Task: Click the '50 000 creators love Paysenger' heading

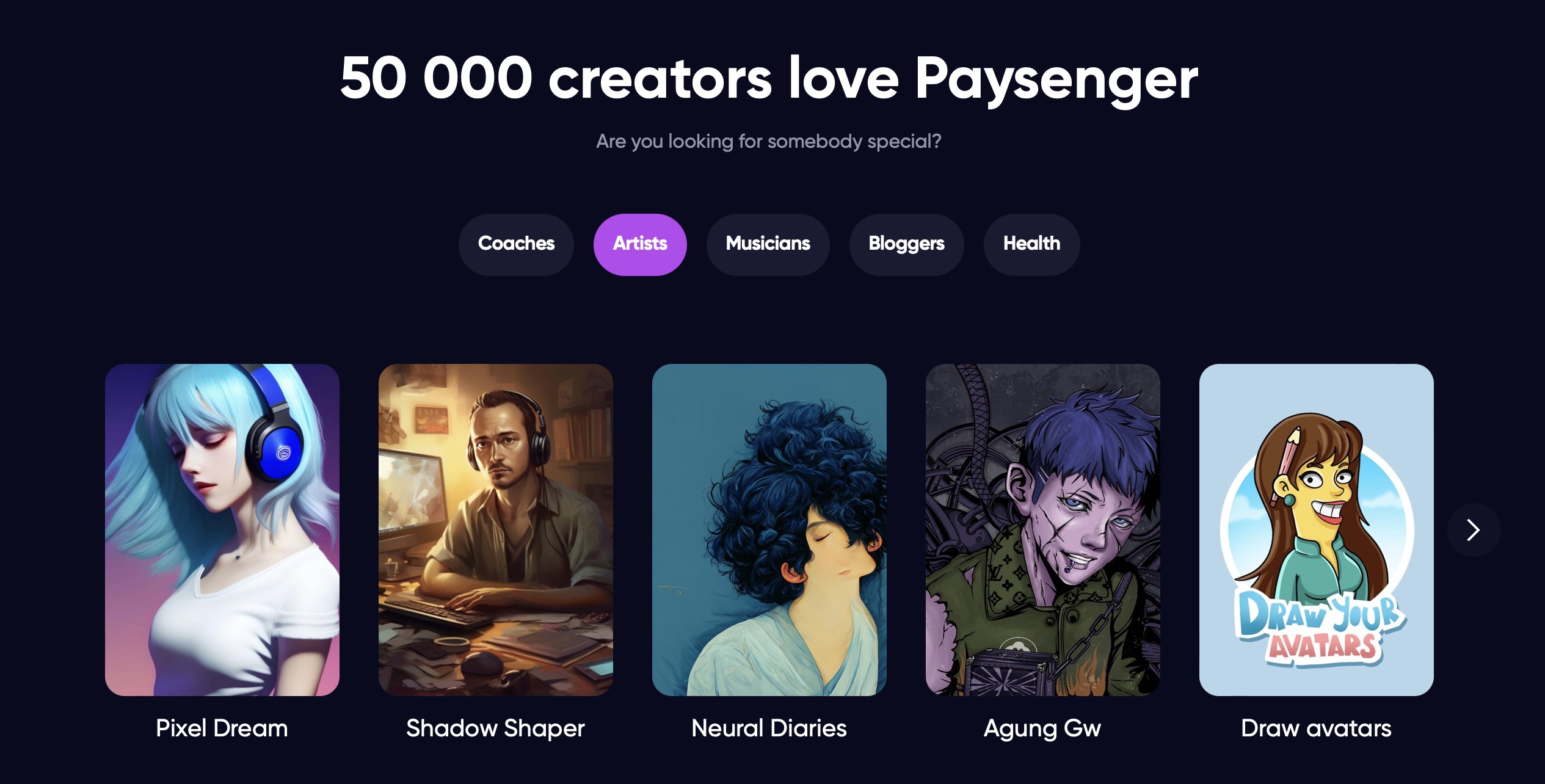Action: point(769,78)
